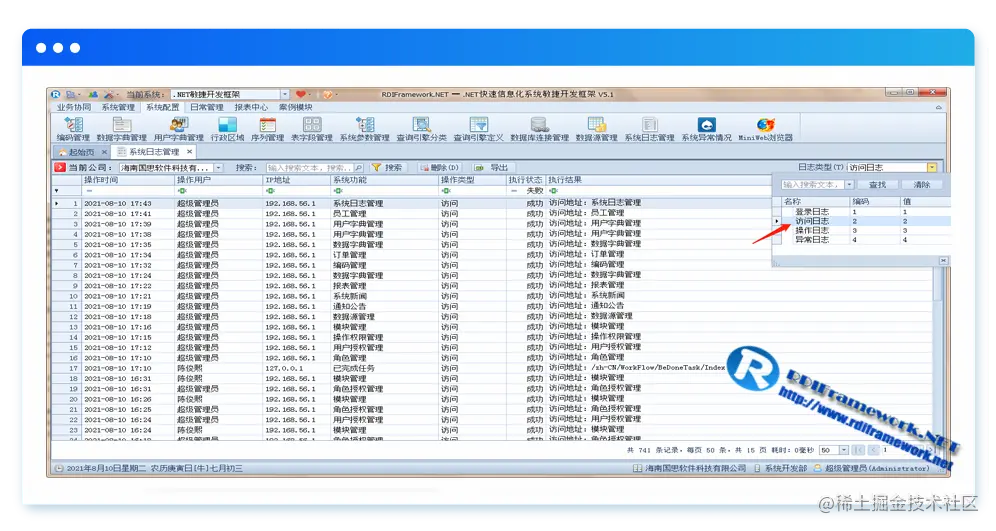Focus the popup search text field

pyautogui.click(x=812, y=185)
